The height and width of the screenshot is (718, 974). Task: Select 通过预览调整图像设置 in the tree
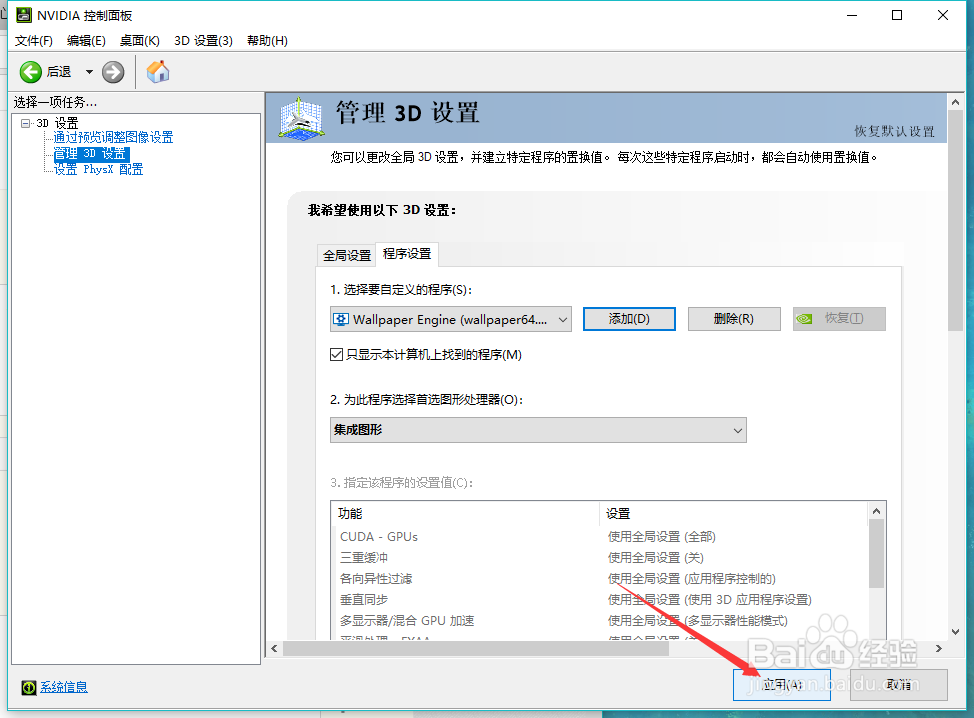click(x=113, y=137)
